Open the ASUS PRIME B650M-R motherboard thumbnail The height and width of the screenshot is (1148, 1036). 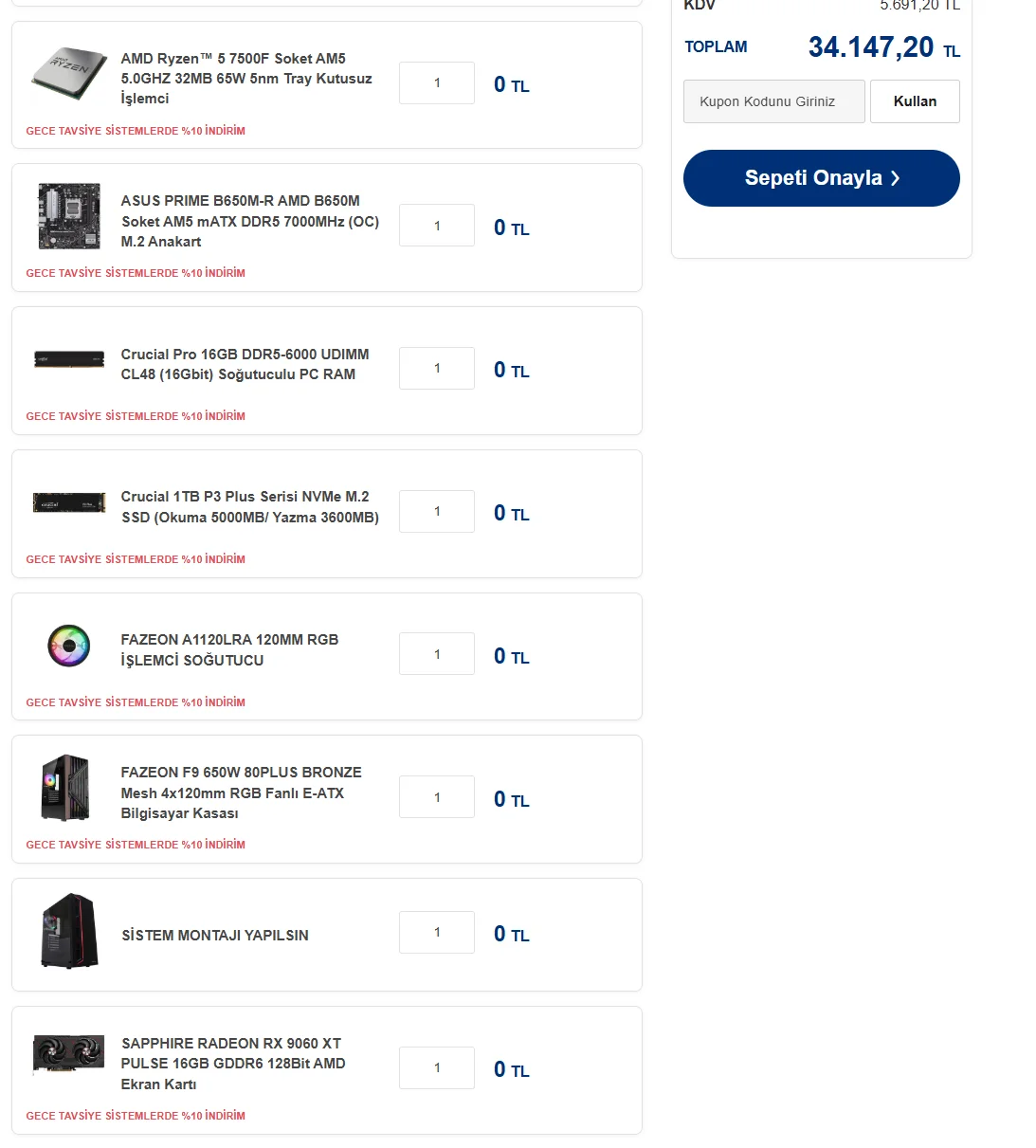coord(68,217)
